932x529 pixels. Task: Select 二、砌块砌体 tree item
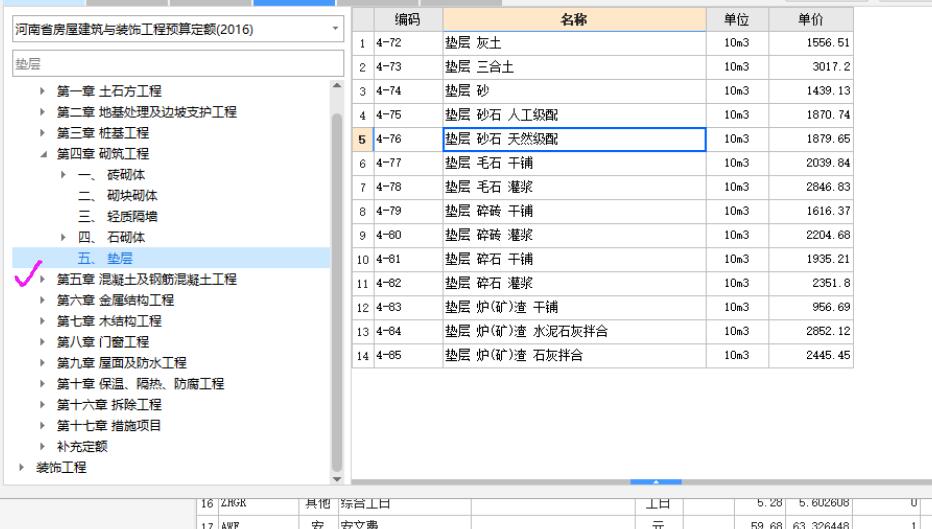(x=118, y=196)
